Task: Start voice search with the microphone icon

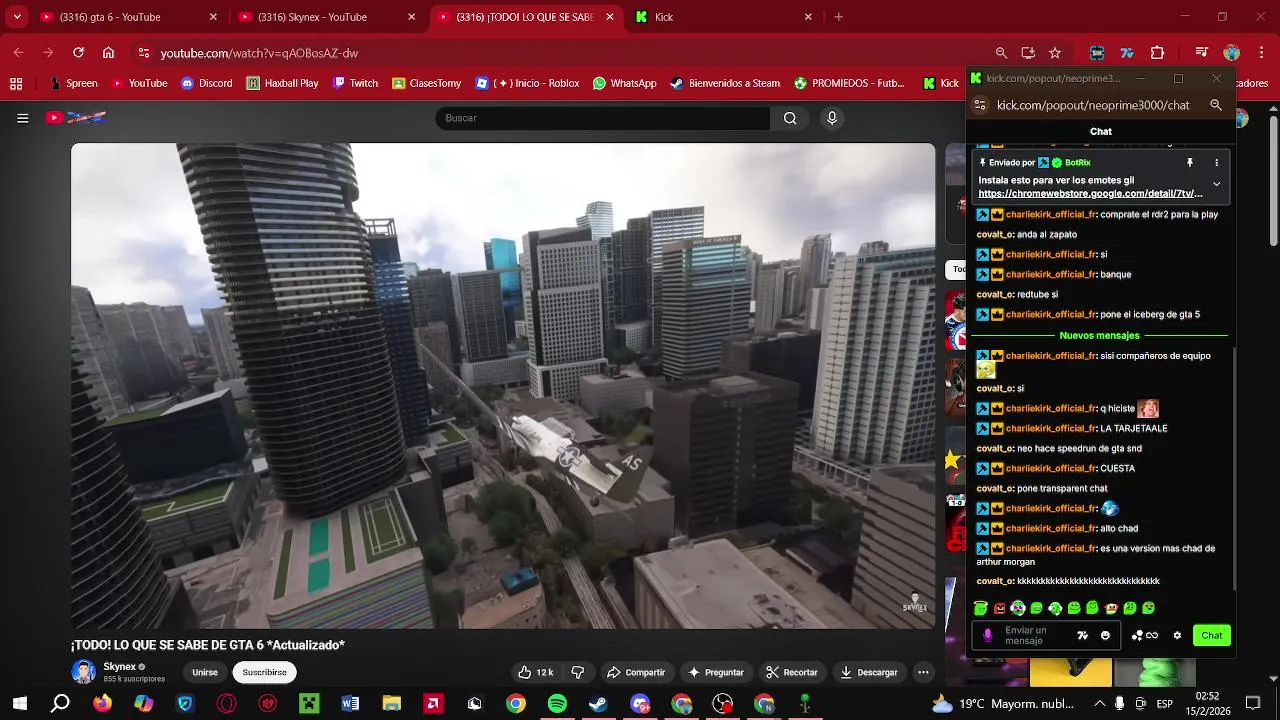Action: pos(831,118)
